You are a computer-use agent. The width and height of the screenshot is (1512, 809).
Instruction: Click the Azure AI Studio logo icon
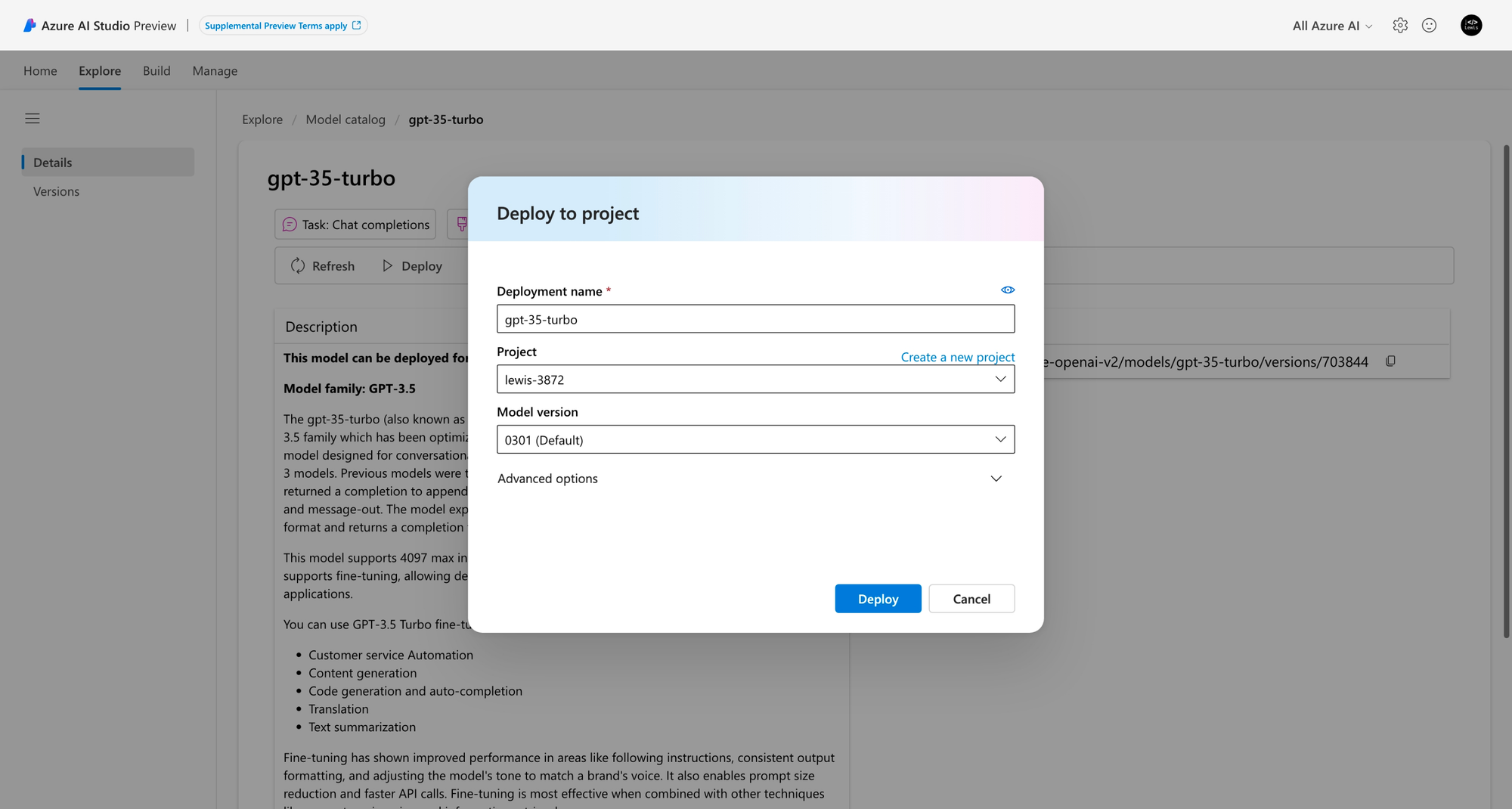[29, 26]
